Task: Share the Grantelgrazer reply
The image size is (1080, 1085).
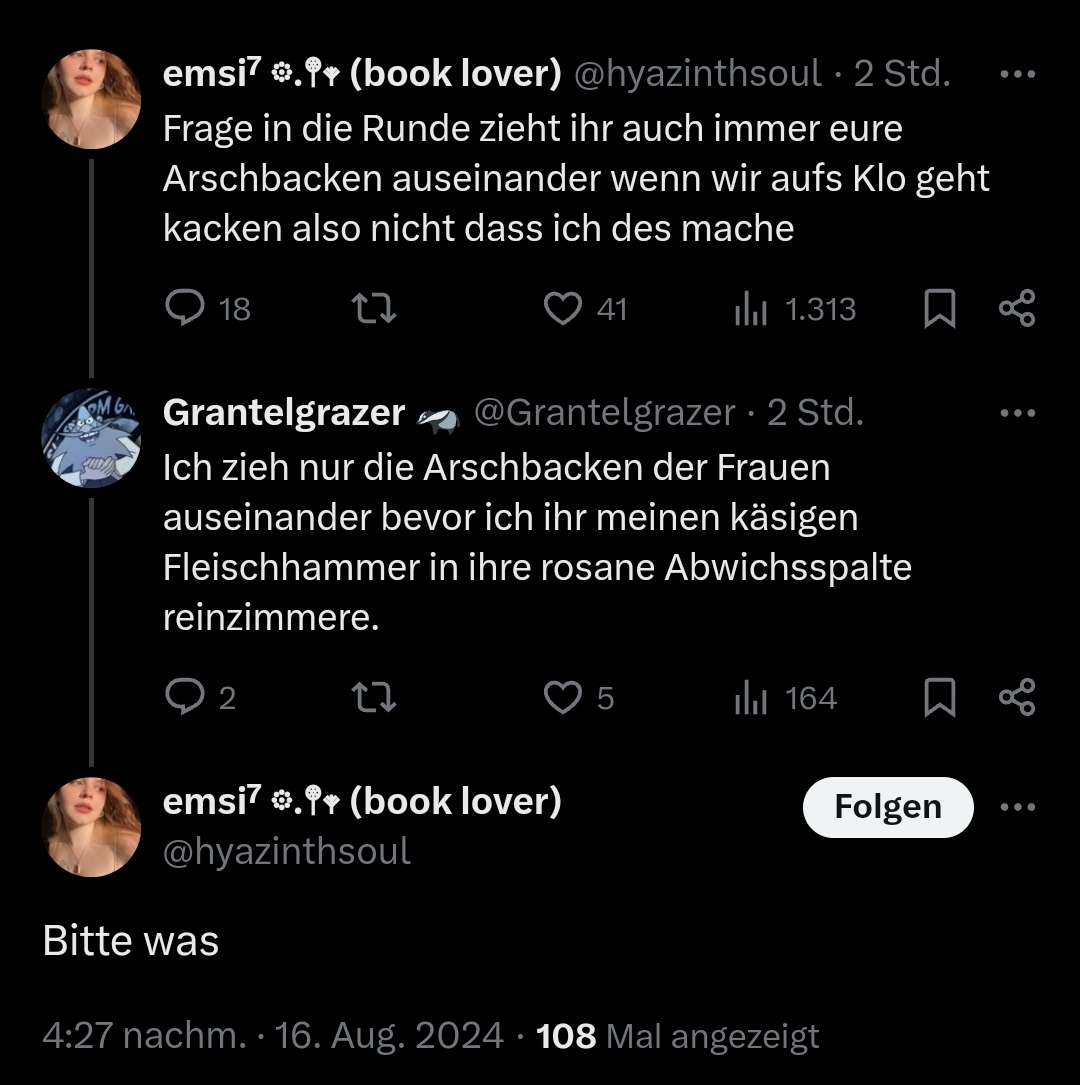Action: click(x=1017, y=698)
